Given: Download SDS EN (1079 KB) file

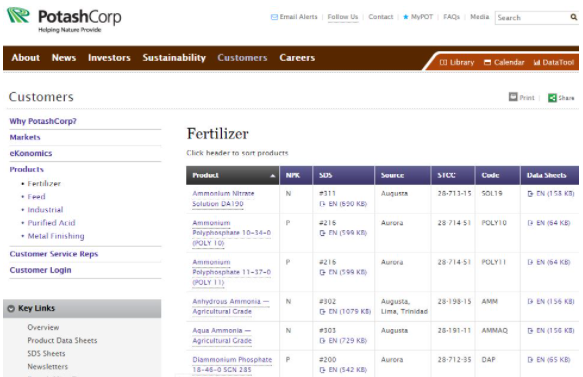Looking at the screenshot, I should click(345, 312).
